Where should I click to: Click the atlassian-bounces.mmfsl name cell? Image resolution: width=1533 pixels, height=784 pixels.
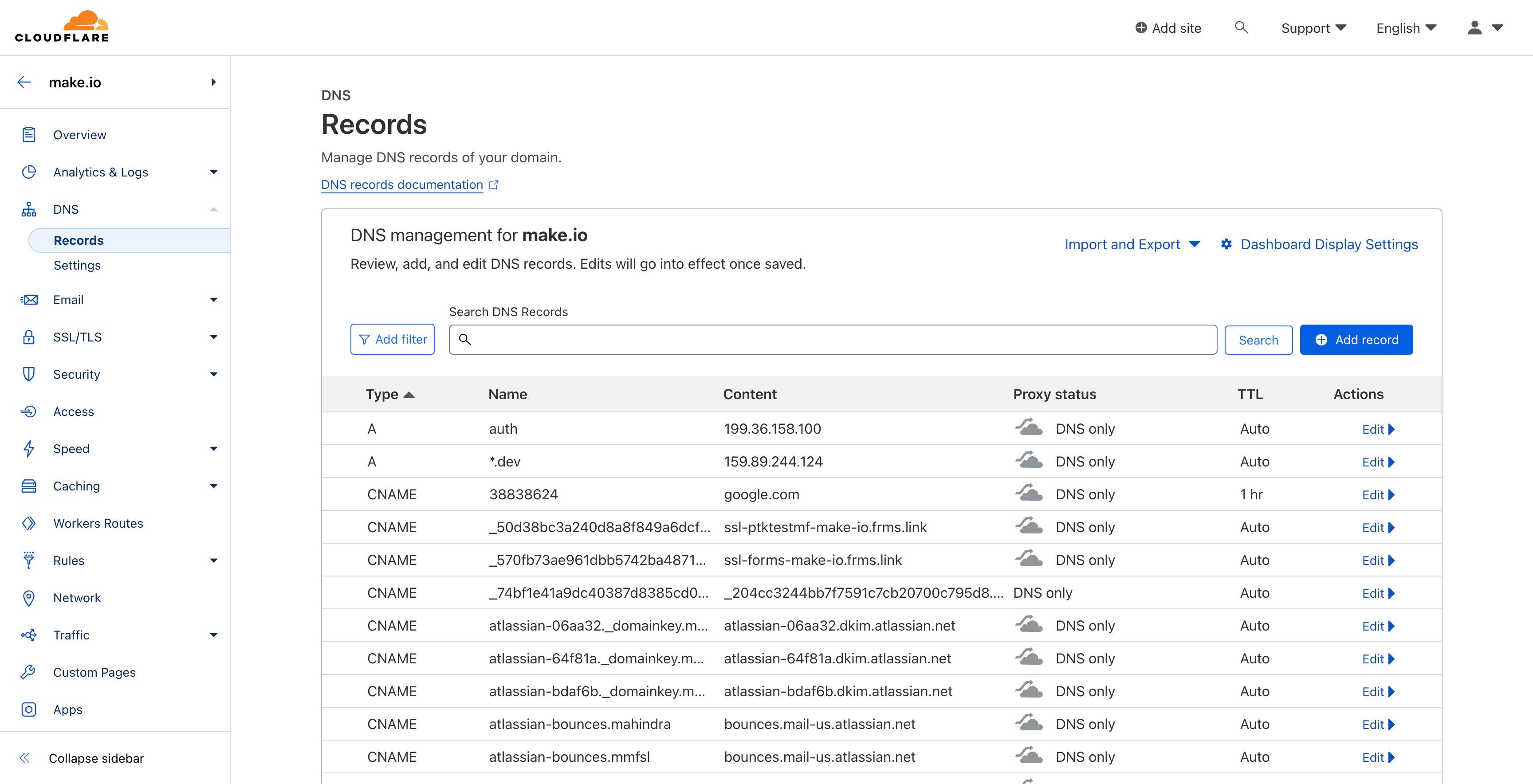point(569,757)
